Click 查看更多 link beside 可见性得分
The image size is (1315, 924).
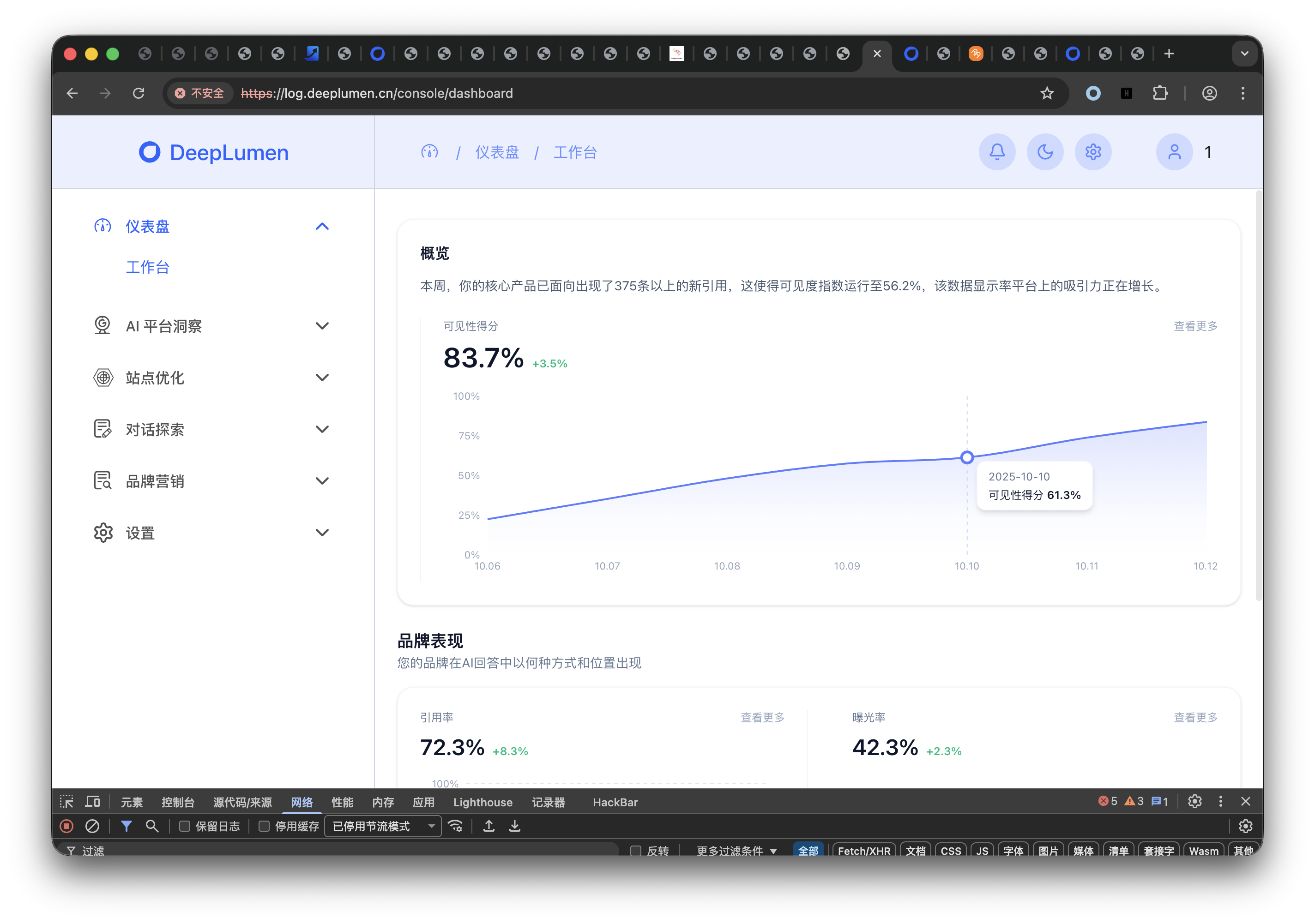click(x=1195, y=326)
